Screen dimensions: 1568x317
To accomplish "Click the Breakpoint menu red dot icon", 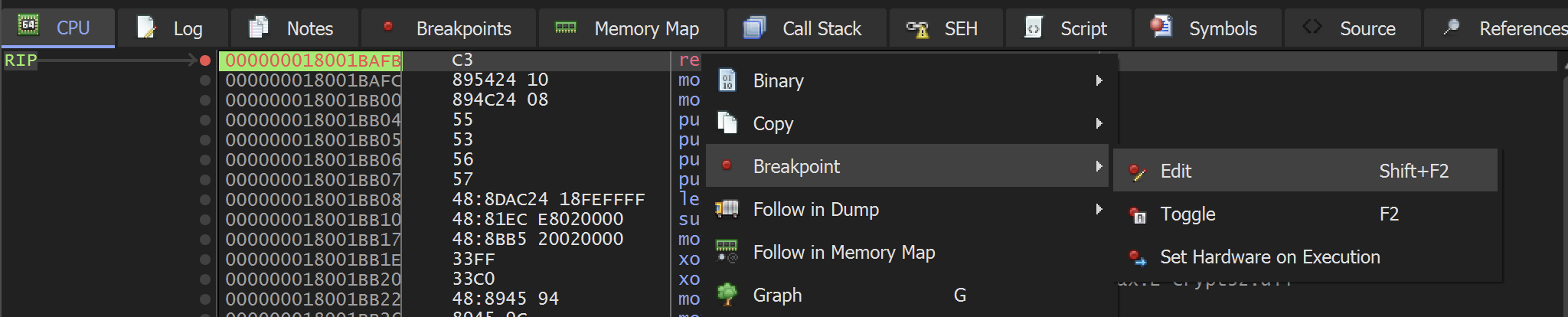I will [x=727, y=165].
